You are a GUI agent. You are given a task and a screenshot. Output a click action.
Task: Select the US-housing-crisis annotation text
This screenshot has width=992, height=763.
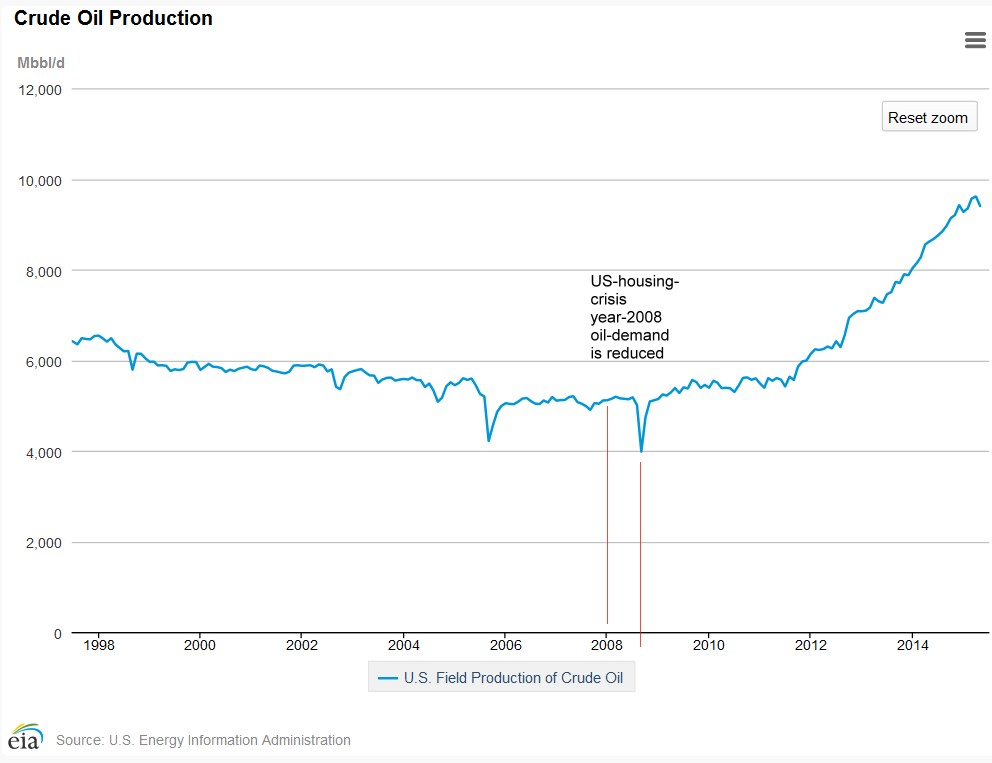pyautogui.click(x=634, y=317)
